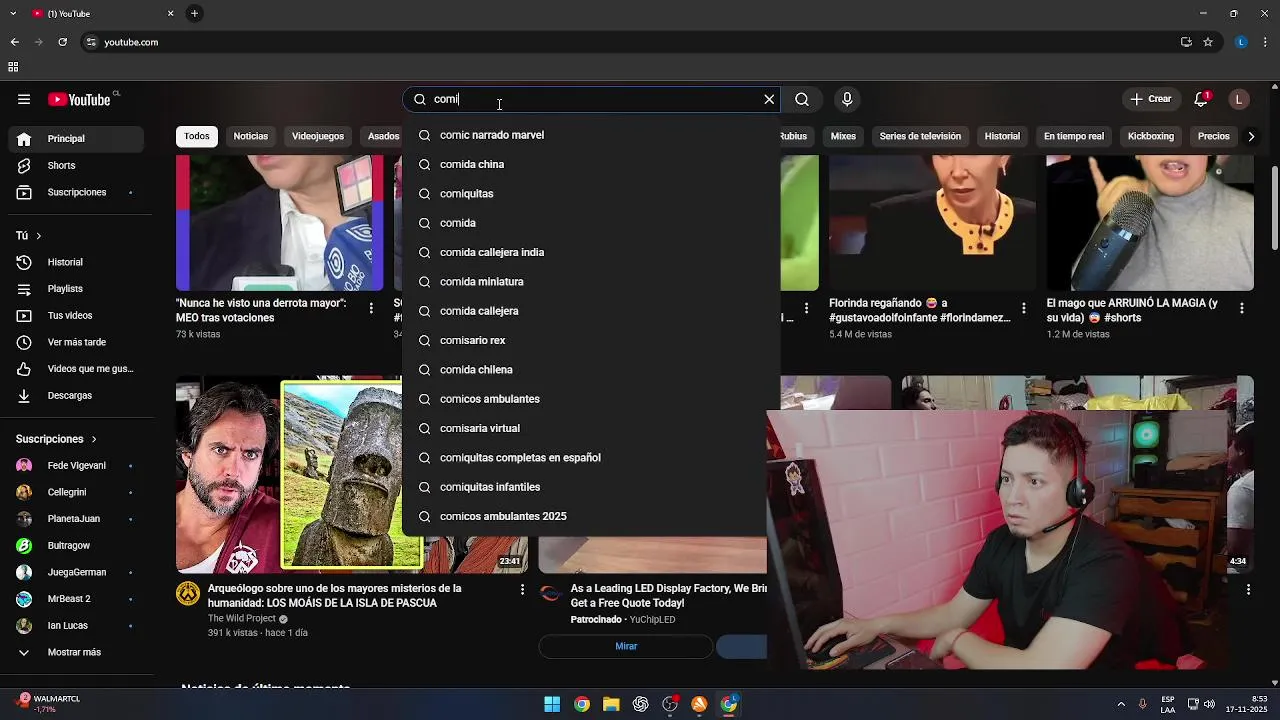
Task: Click the magnifier search button
Action: (x=802, y=99)
